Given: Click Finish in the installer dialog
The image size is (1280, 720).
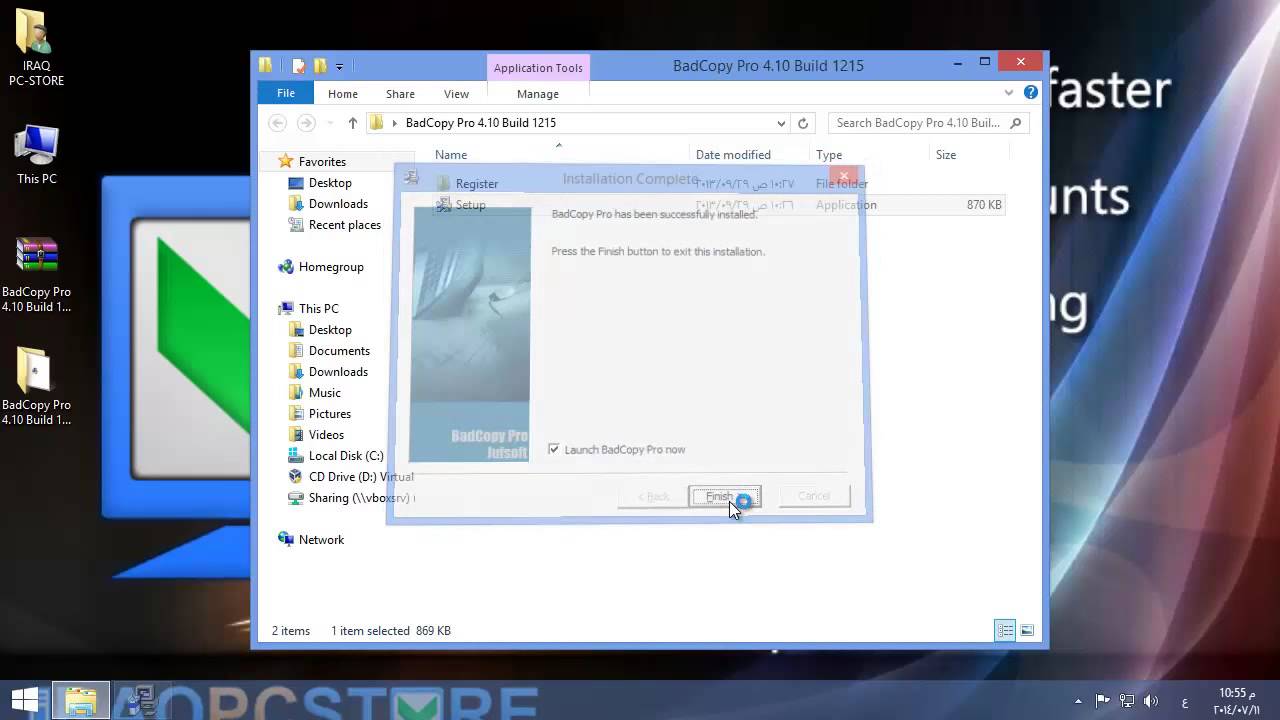Looking at the screenshot, I should pyautogui.click(x=724, y=497).
